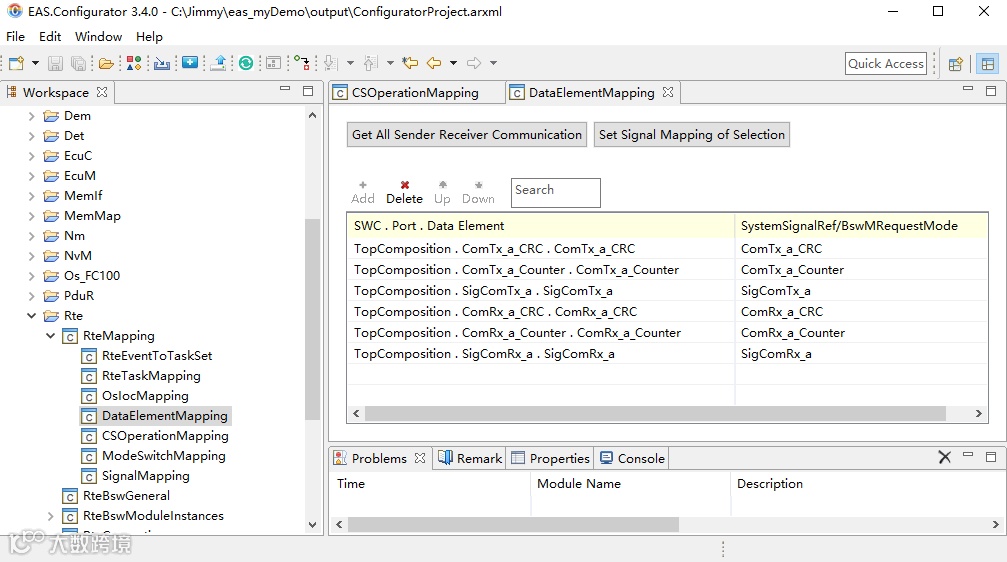Click the Down button above the table

tap(478, 193)
